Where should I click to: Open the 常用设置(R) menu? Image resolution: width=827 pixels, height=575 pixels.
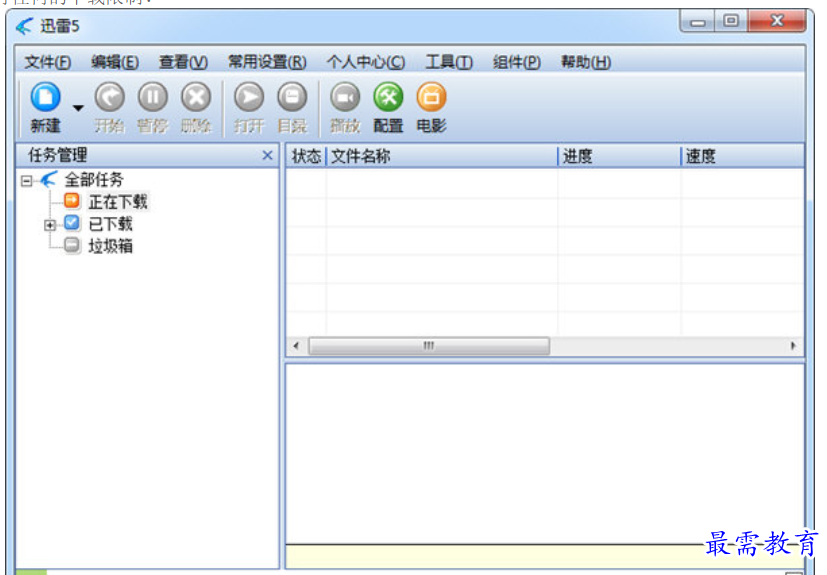tap(267, 62)
